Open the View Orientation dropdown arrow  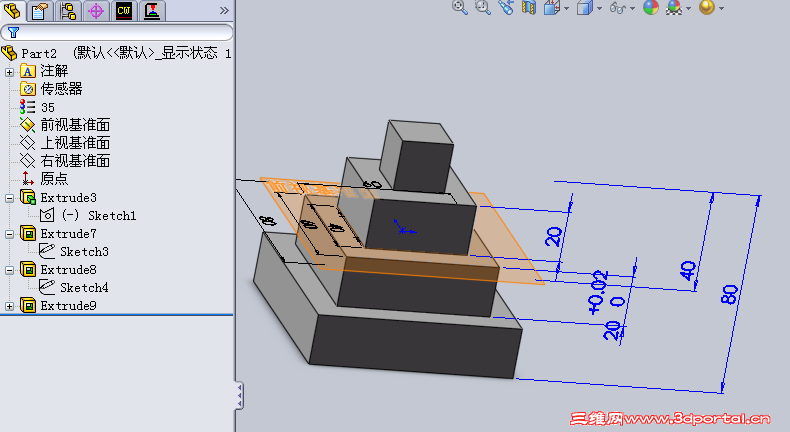coord(566,8)
